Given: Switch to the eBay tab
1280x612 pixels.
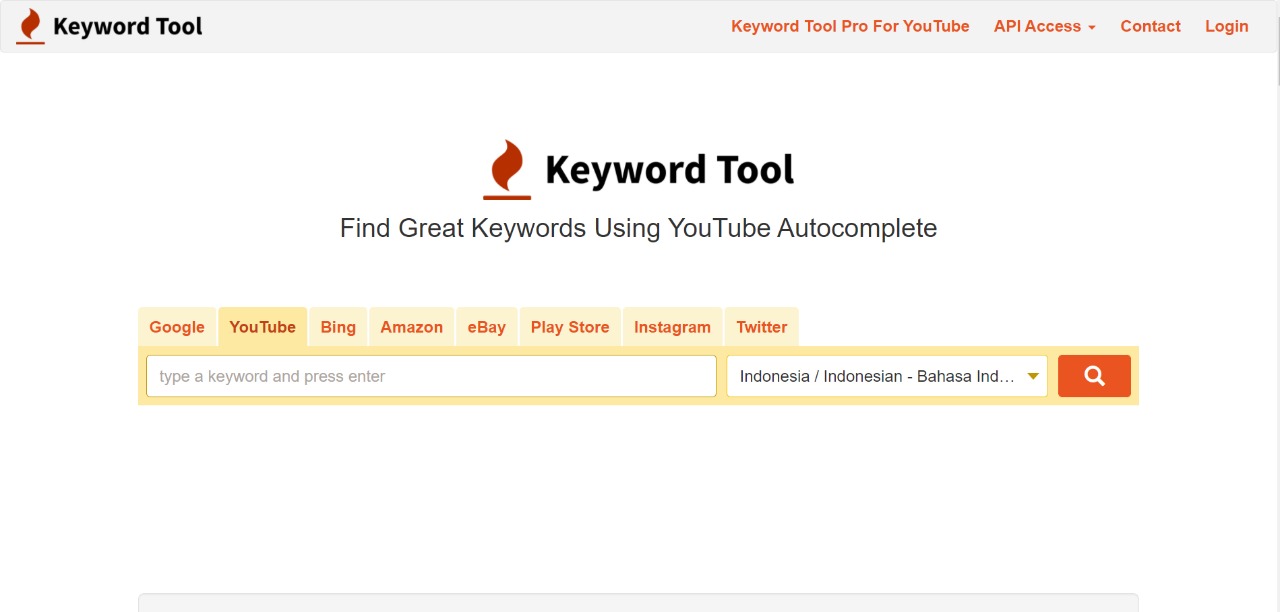Looking at the screenshot, I should pos(486,327).
